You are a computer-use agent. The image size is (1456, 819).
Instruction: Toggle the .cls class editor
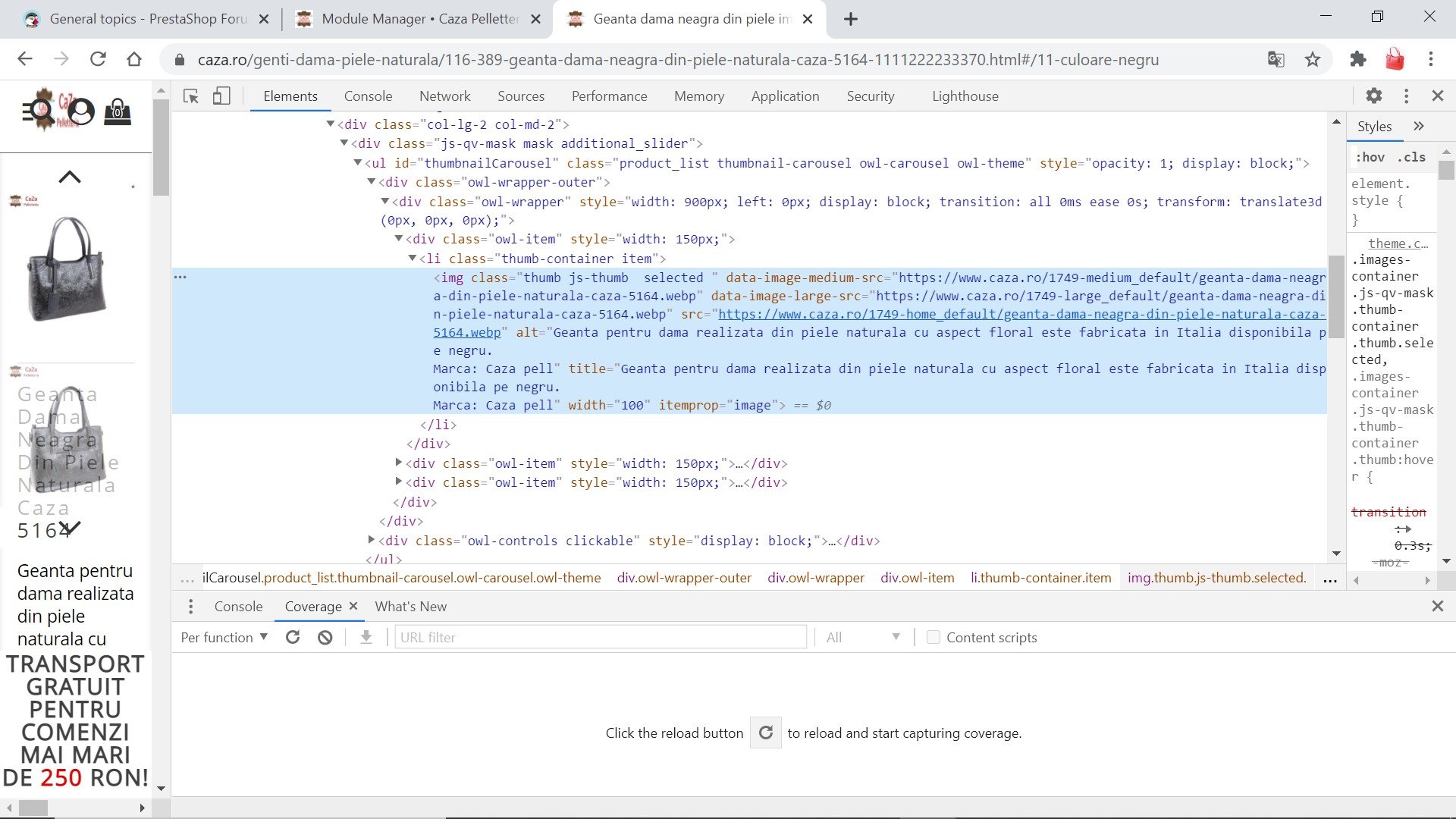point(1411,157)
